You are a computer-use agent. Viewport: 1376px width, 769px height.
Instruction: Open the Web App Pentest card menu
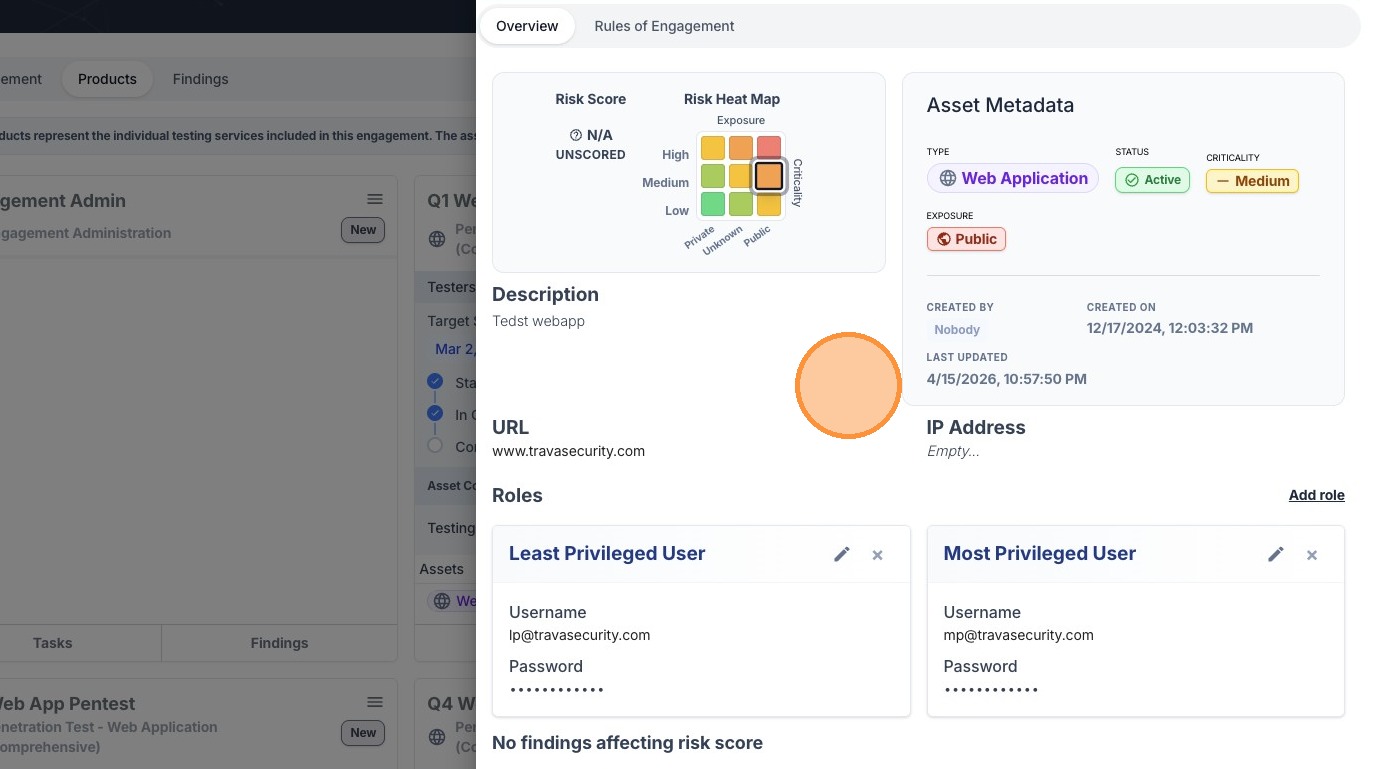(375, 703)
